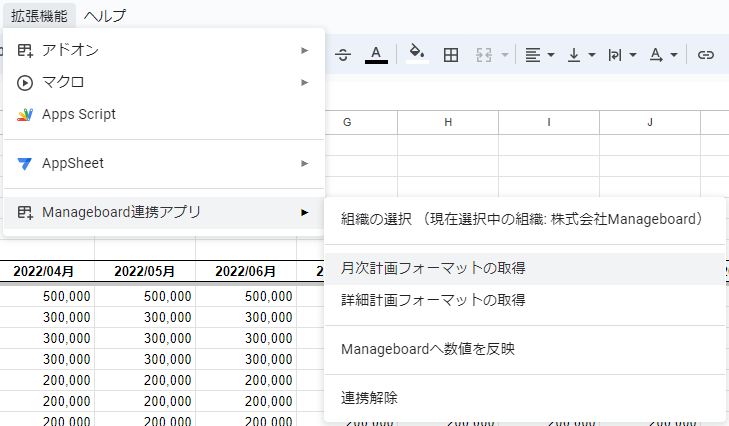
Task: Click 連携解除 entry
Action: click(524, 398)
